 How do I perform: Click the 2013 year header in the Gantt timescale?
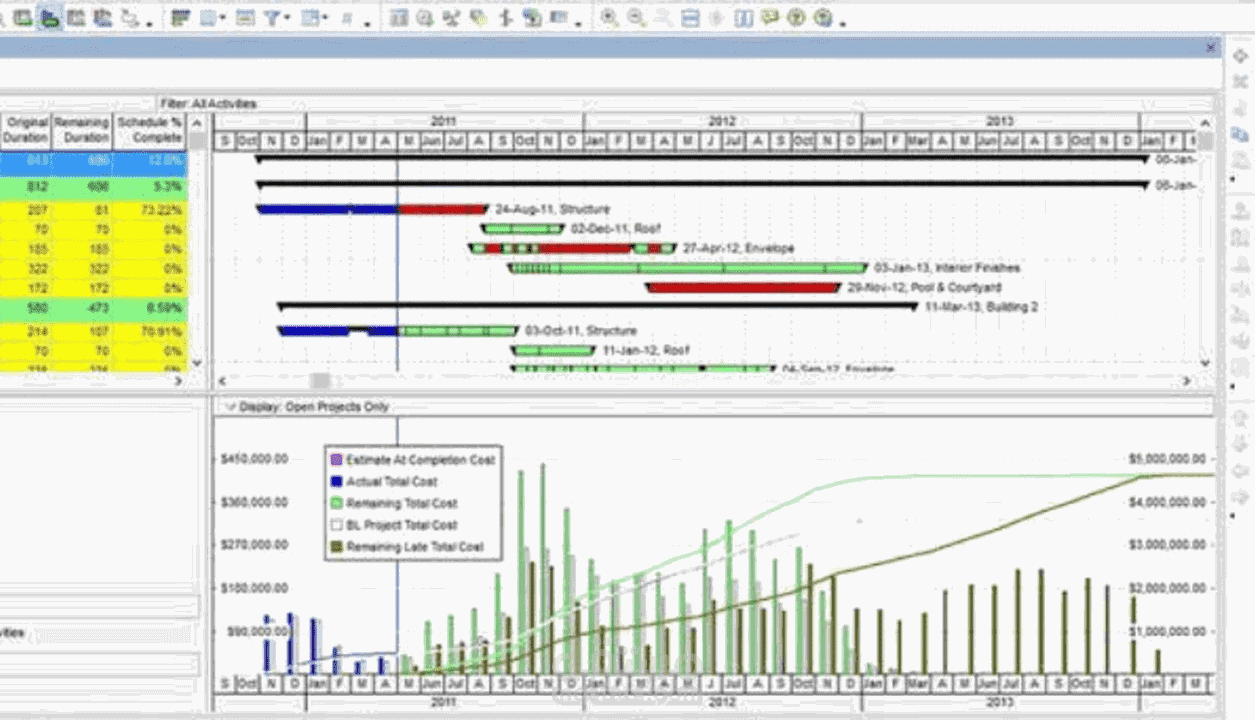click(999, 121)
